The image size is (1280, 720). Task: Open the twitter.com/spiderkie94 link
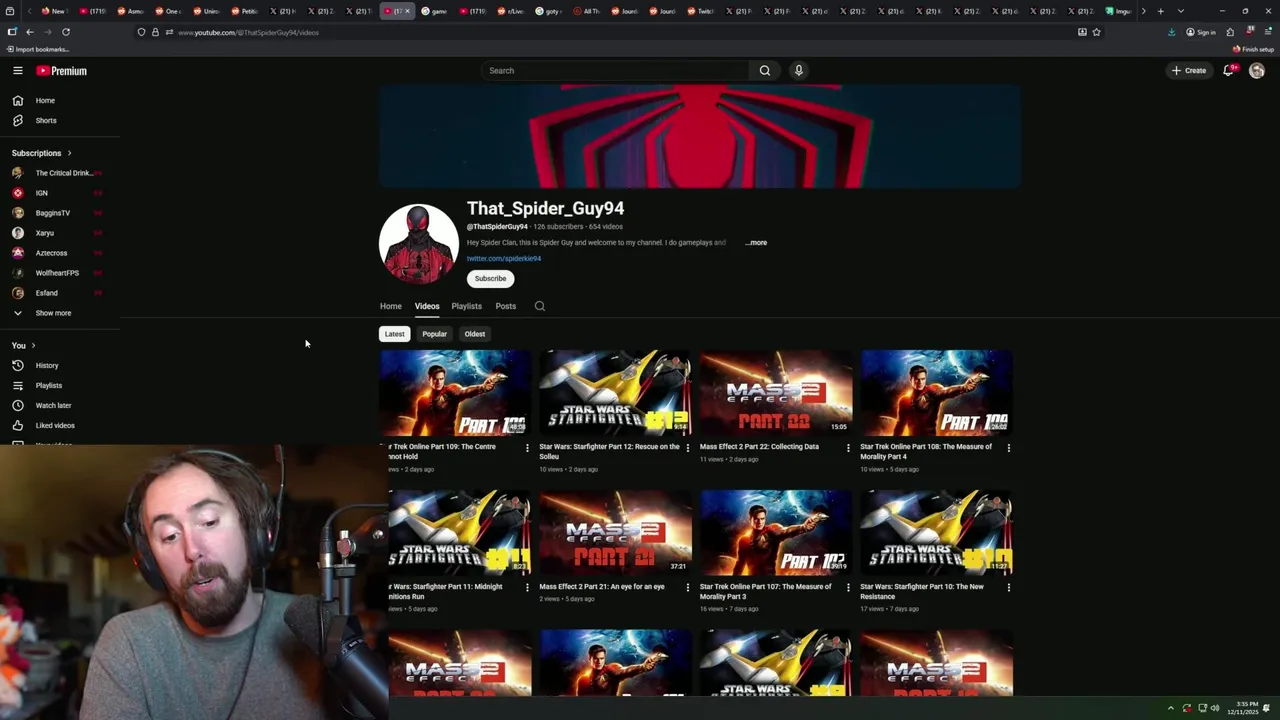(504, 258)
